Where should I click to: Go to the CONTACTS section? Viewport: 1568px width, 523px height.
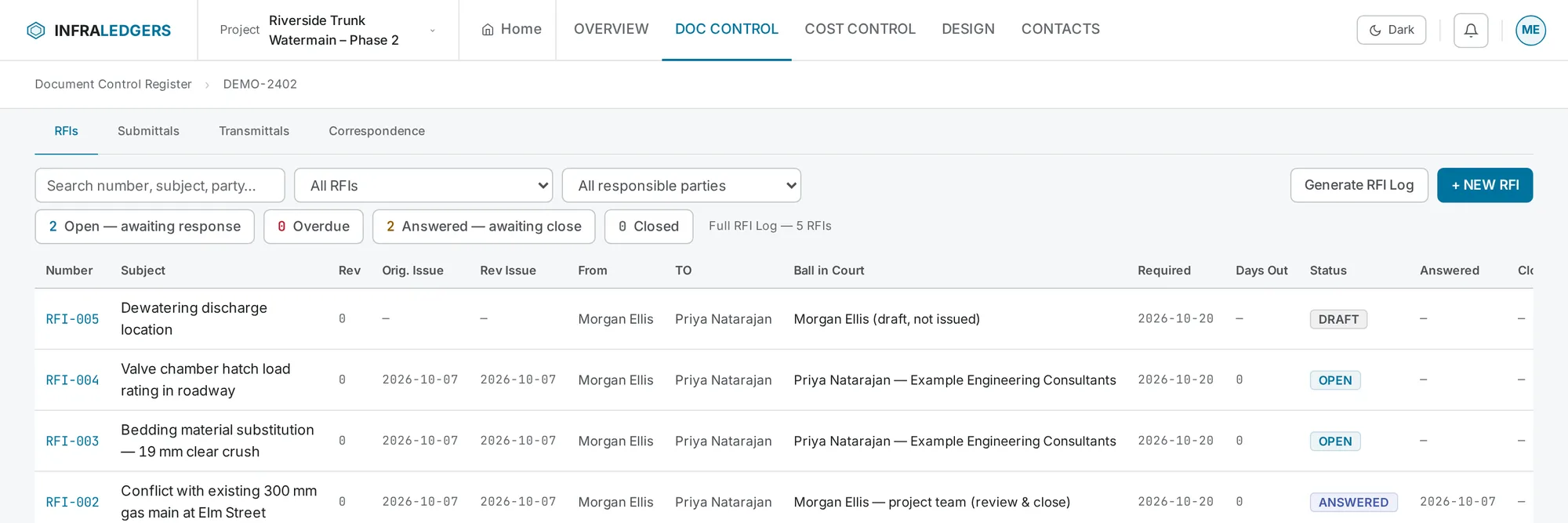pos(1061,30)
